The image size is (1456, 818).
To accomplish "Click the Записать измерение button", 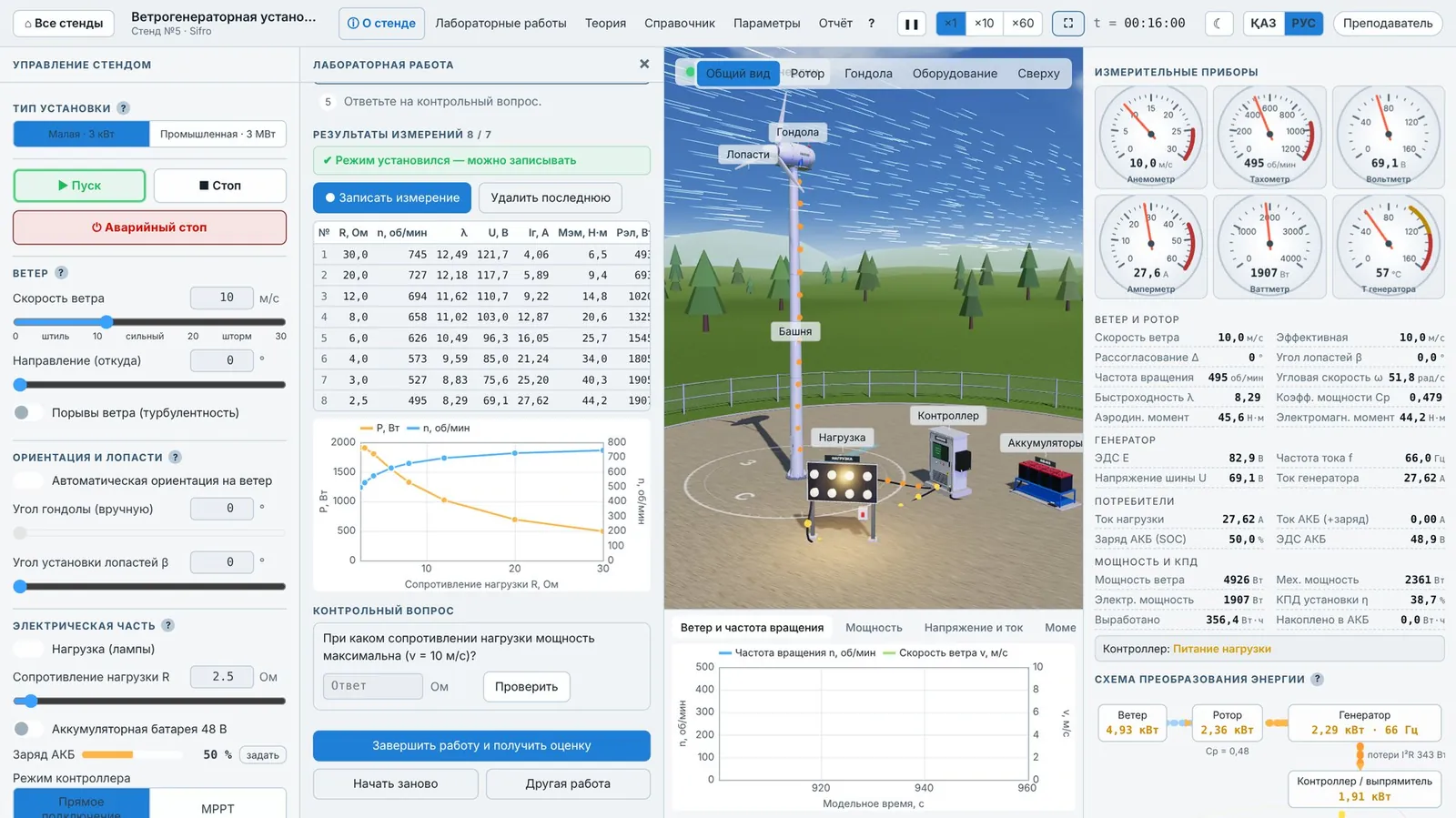I will [392, 197].
